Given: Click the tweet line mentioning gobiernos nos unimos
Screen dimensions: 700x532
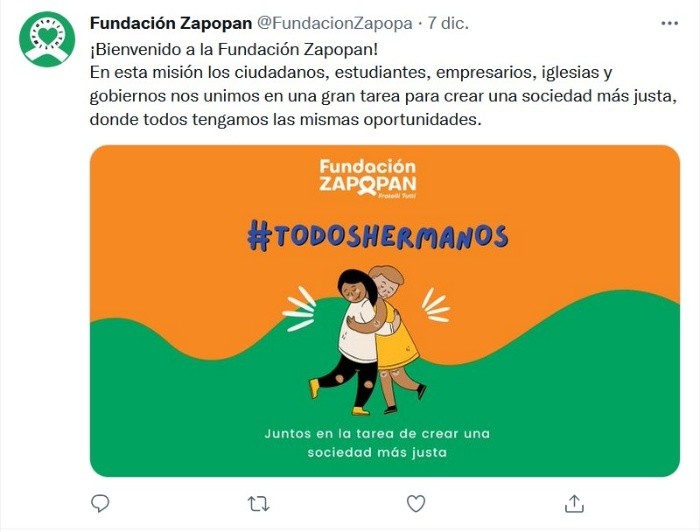Looking at the screenshot, I should pos(383,96).
